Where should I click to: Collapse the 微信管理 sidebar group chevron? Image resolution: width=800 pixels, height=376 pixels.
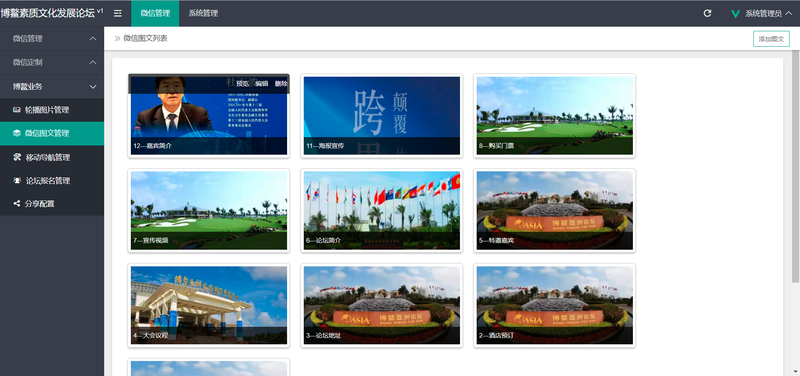pyautogui.click(x=93, y=39)
